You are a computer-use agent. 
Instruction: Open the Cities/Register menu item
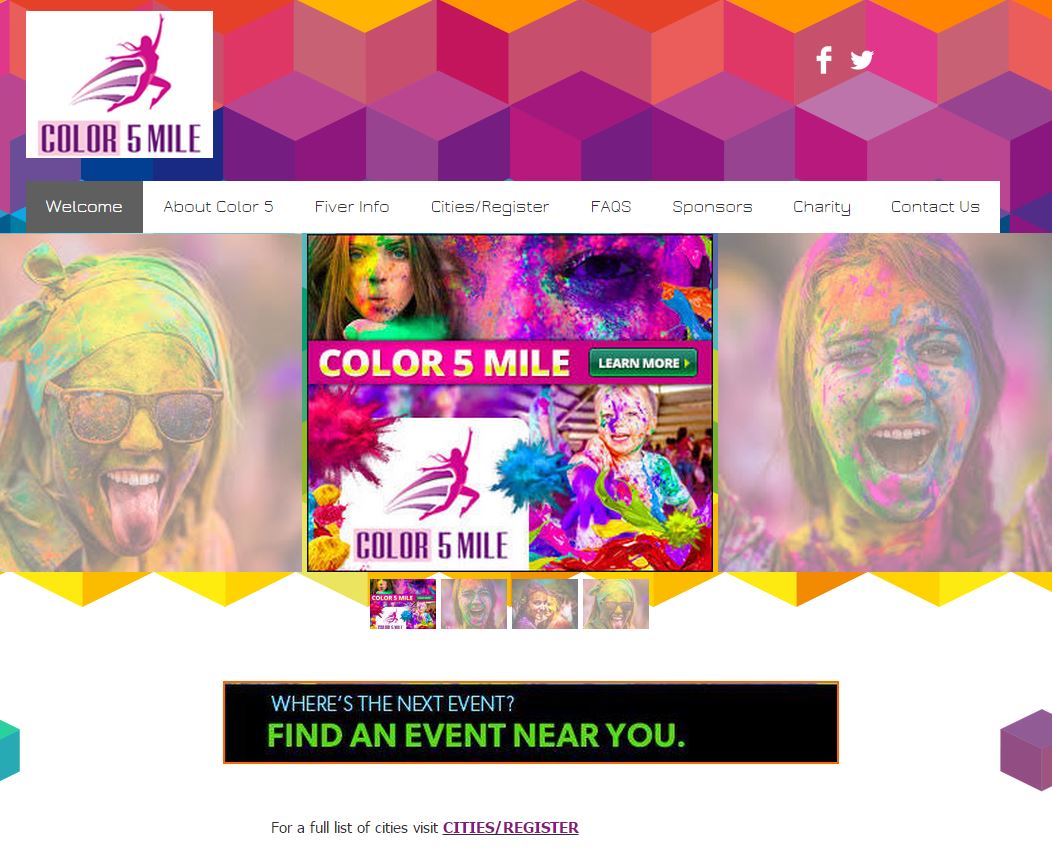click(490, 207)
